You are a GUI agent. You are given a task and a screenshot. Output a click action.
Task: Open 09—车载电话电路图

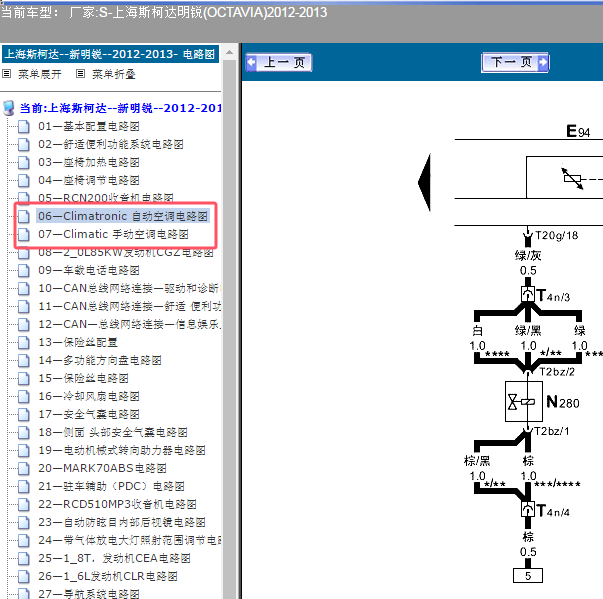88,270
